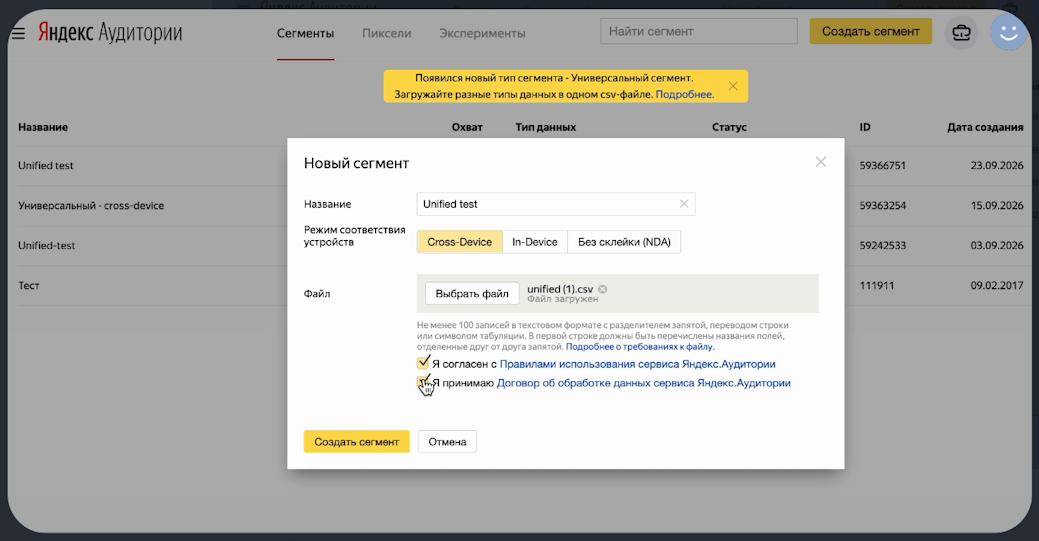Click the Название input with Unified test
This screenshot has height=541, width=1039.
click(x=556, y=204)
